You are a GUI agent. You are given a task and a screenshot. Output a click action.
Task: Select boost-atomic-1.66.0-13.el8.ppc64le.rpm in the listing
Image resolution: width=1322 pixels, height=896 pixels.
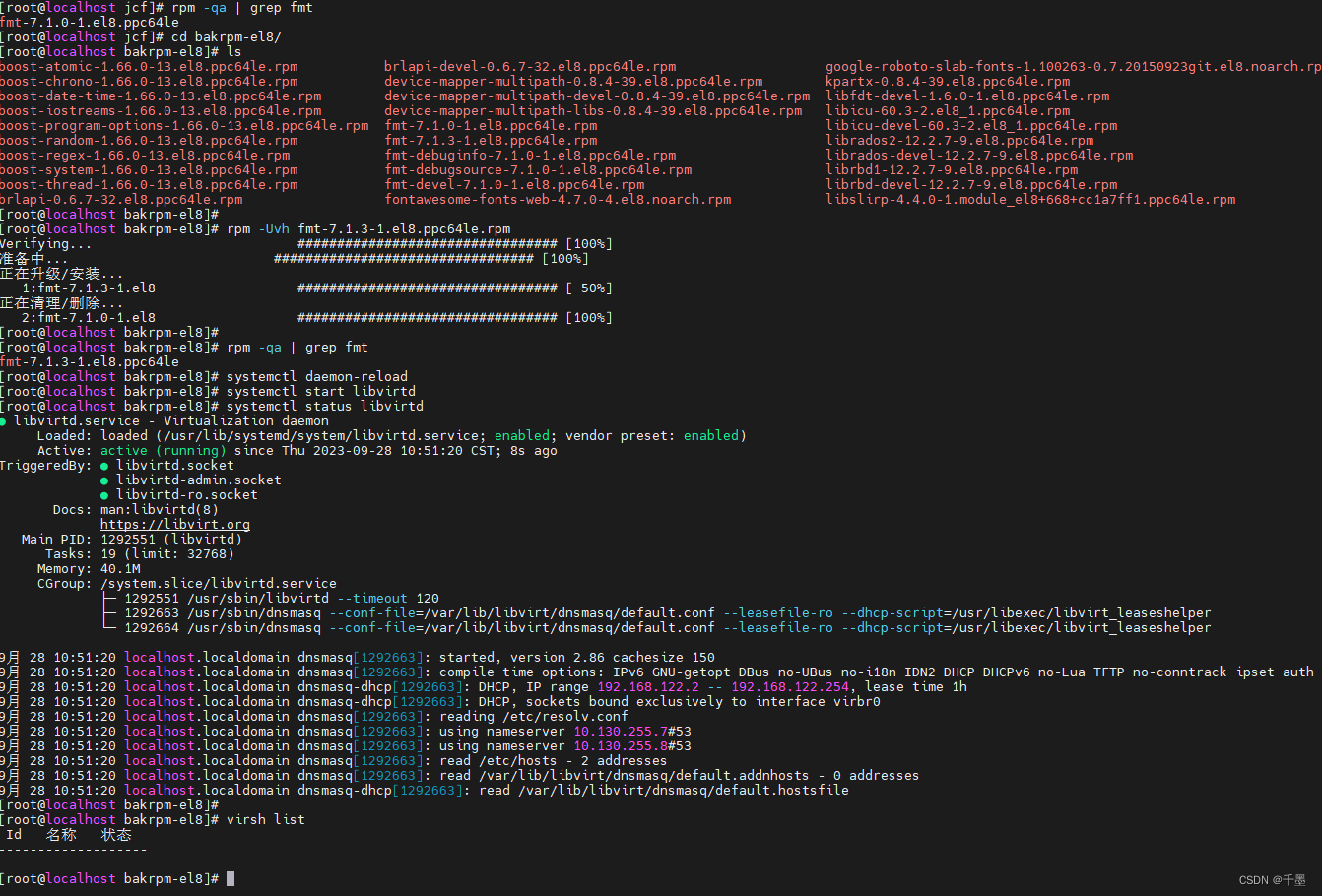(149, 67)
